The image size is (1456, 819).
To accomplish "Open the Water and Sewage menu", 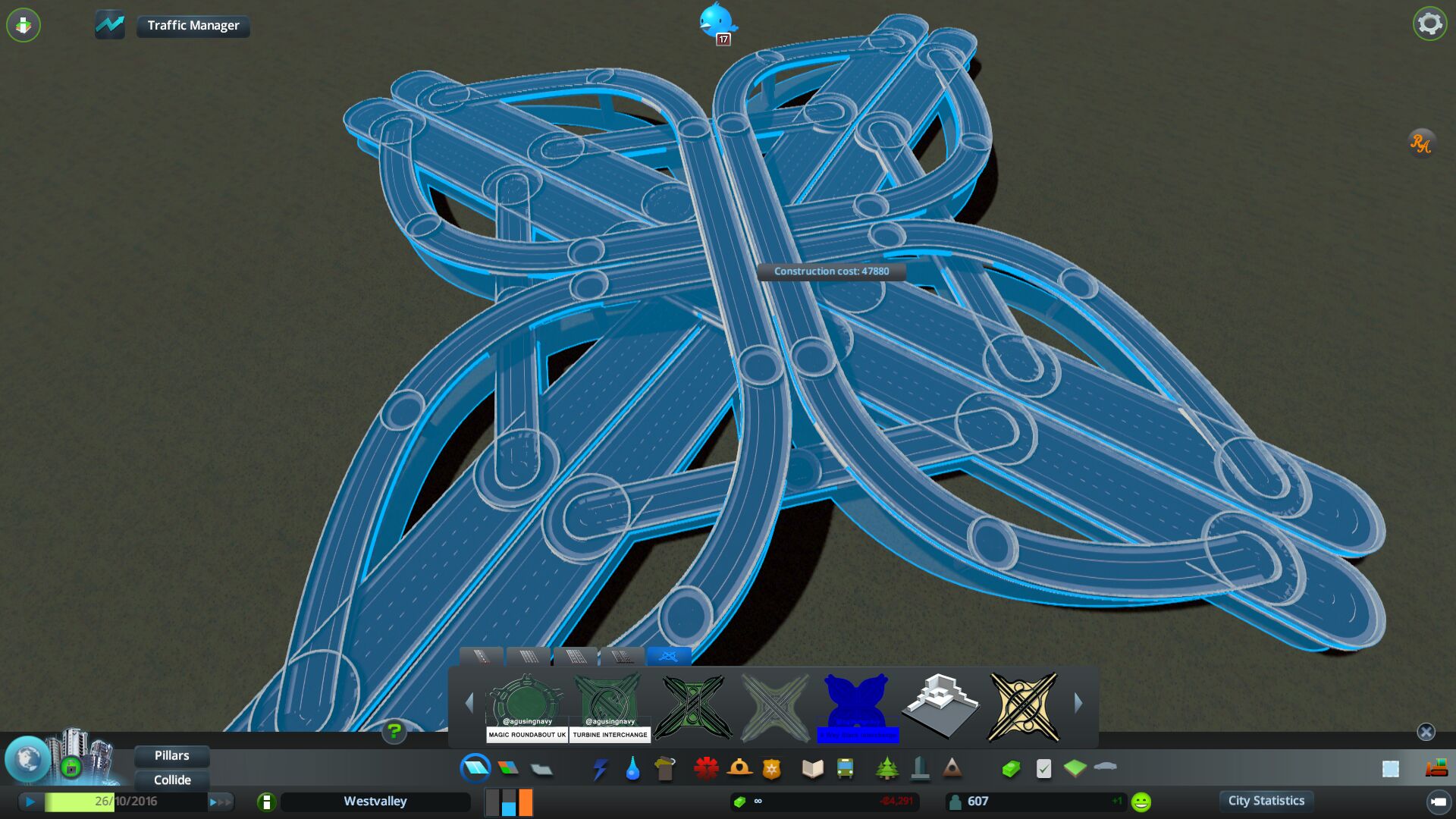I will coord(632,769).
